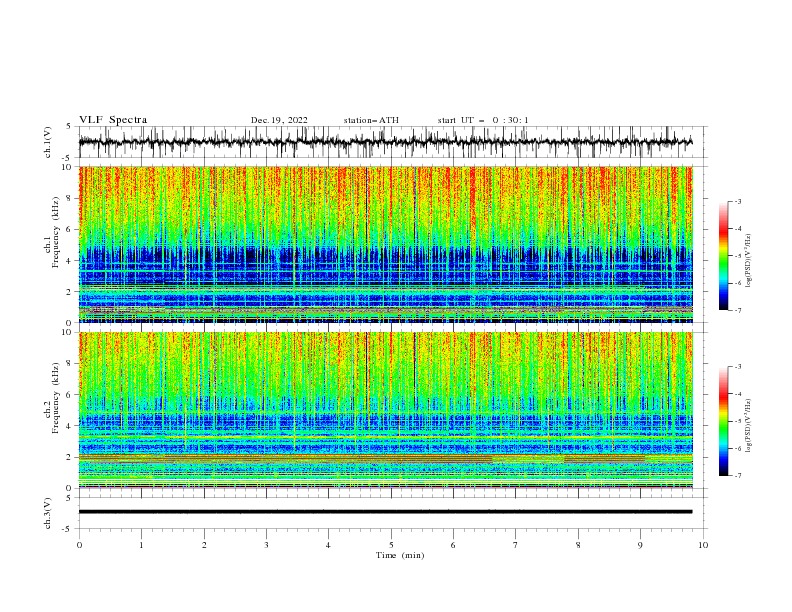Click the "0" tick on the time axis
The width and height of the screenshot is (792, 612).
click(79, 545)
